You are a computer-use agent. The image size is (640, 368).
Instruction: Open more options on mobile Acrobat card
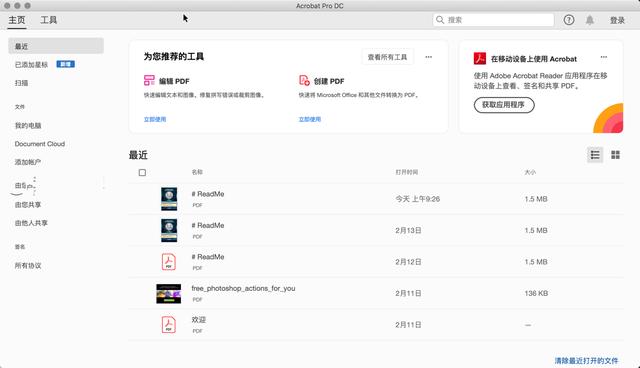[x=604, y=57]
